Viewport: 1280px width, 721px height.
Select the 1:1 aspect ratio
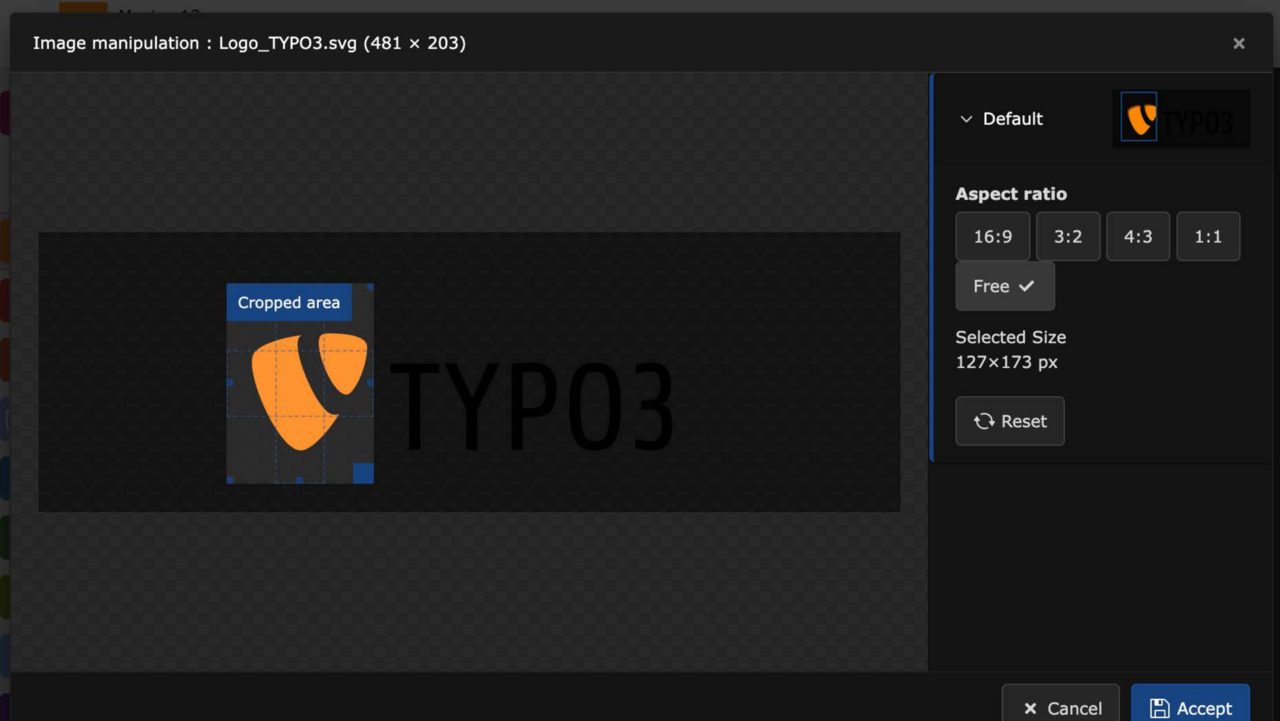(1208, 237)
